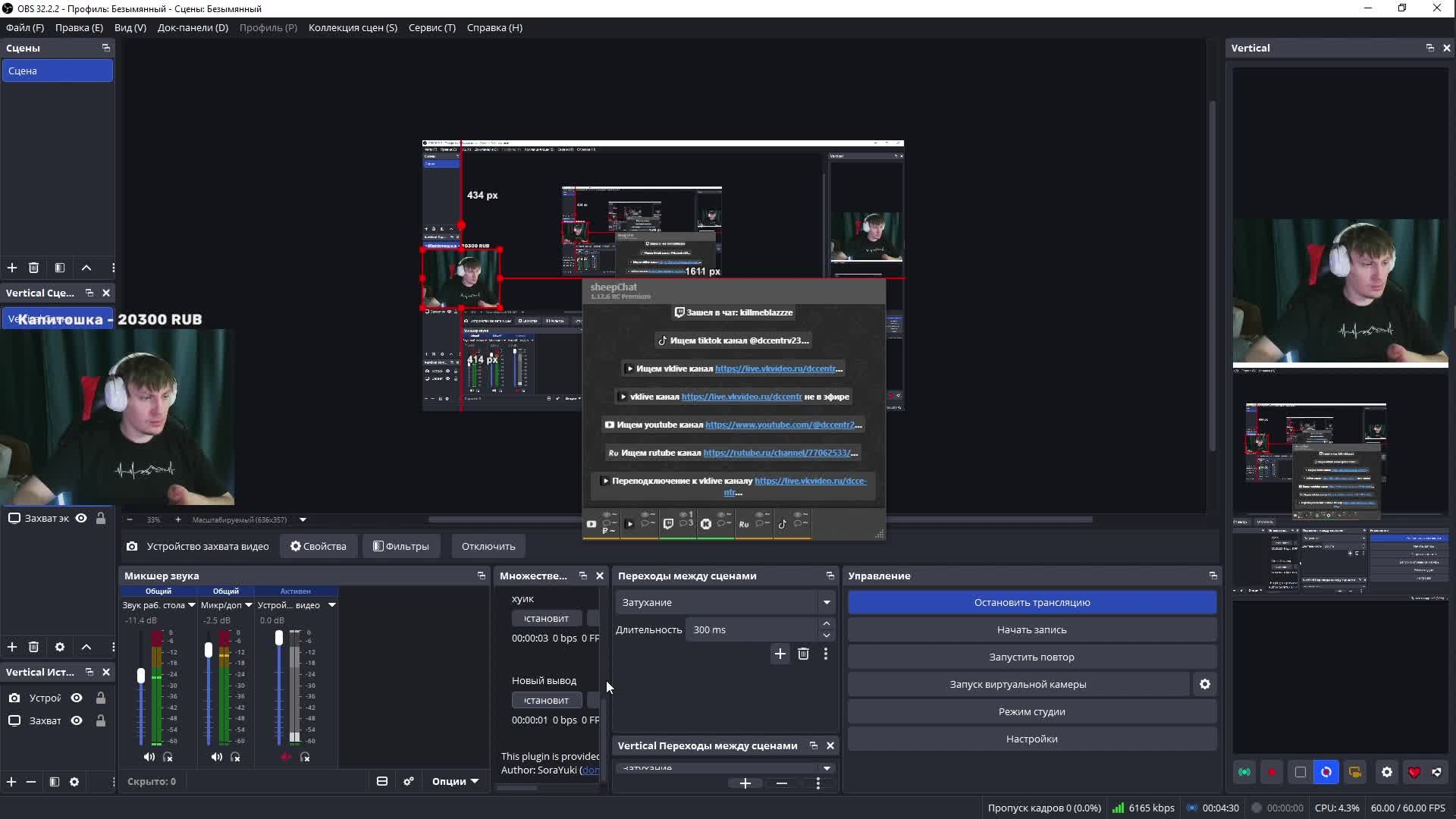Open scene filters in the Сцены panel

(60, 268)
